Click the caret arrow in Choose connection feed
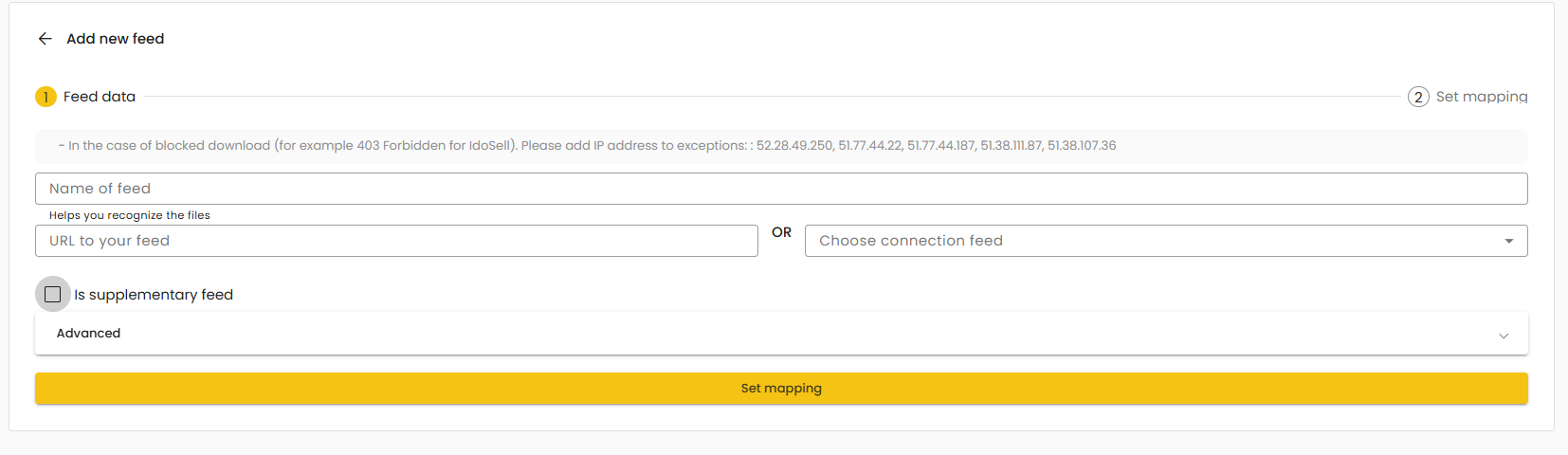The image size is (1568, 455). 1508,241
